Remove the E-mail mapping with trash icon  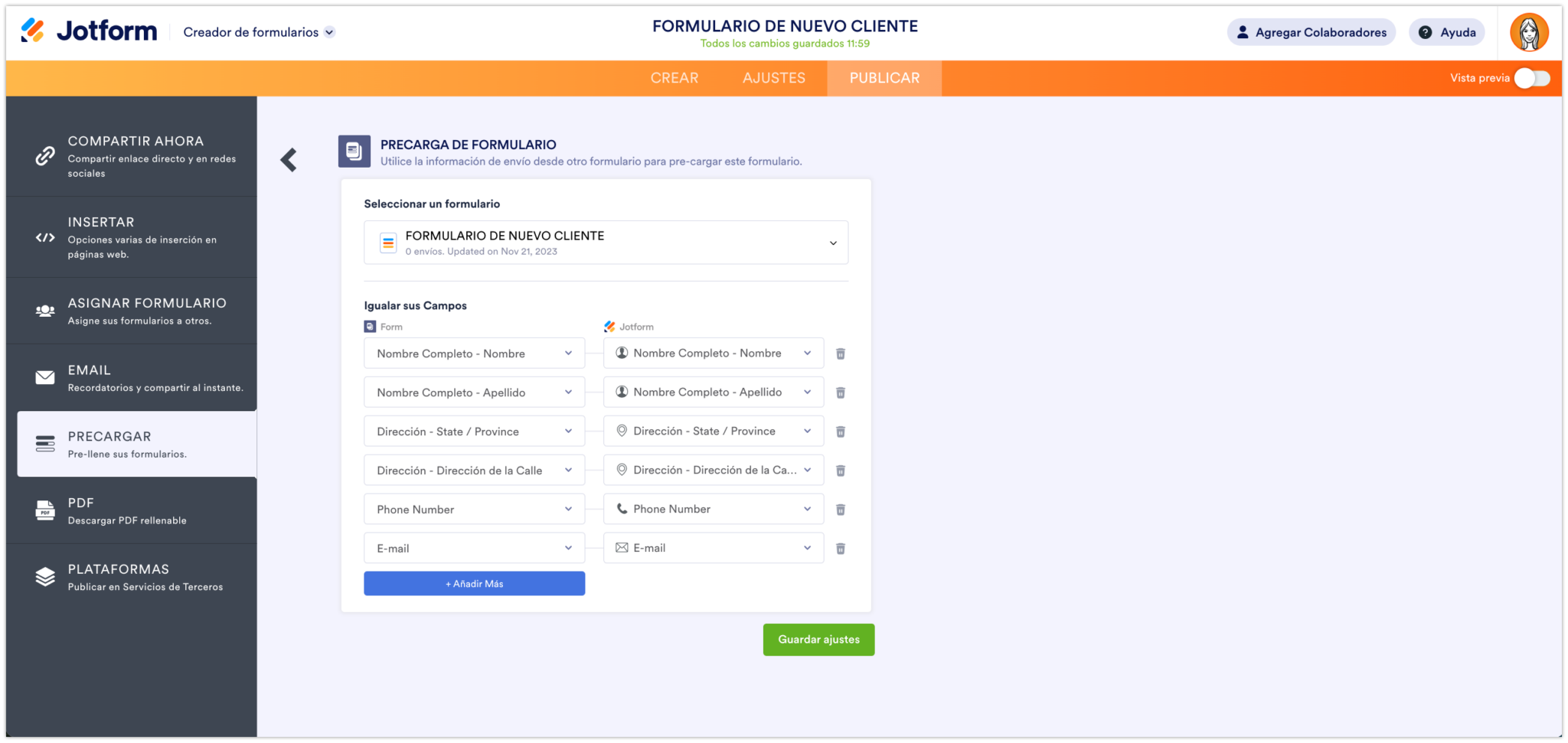840,548
